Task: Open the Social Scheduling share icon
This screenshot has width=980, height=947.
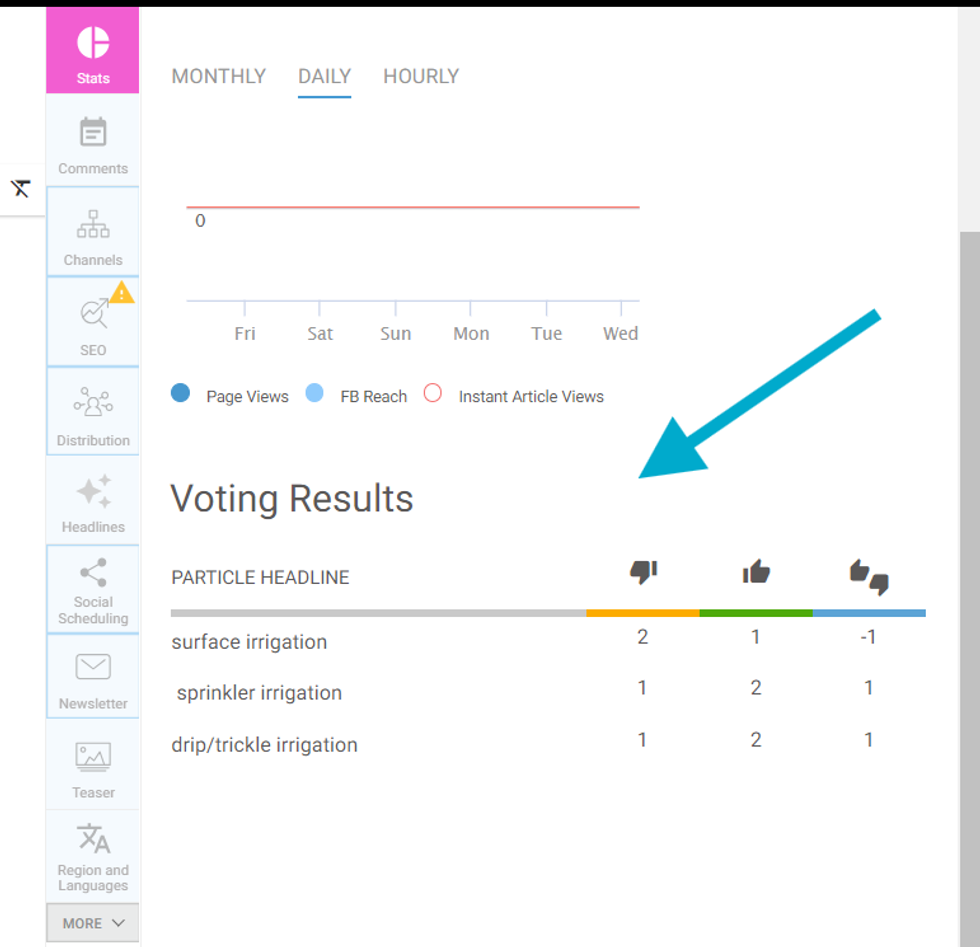Action: click(x=93, y=573)
